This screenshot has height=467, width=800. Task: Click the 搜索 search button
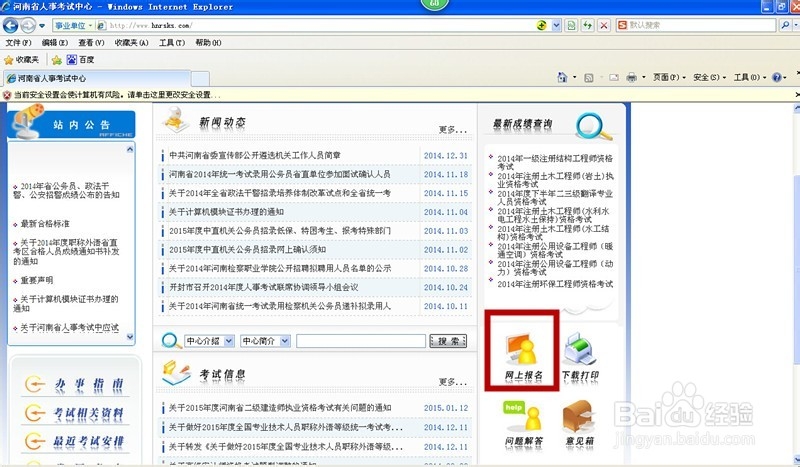[x=448, y=341]
